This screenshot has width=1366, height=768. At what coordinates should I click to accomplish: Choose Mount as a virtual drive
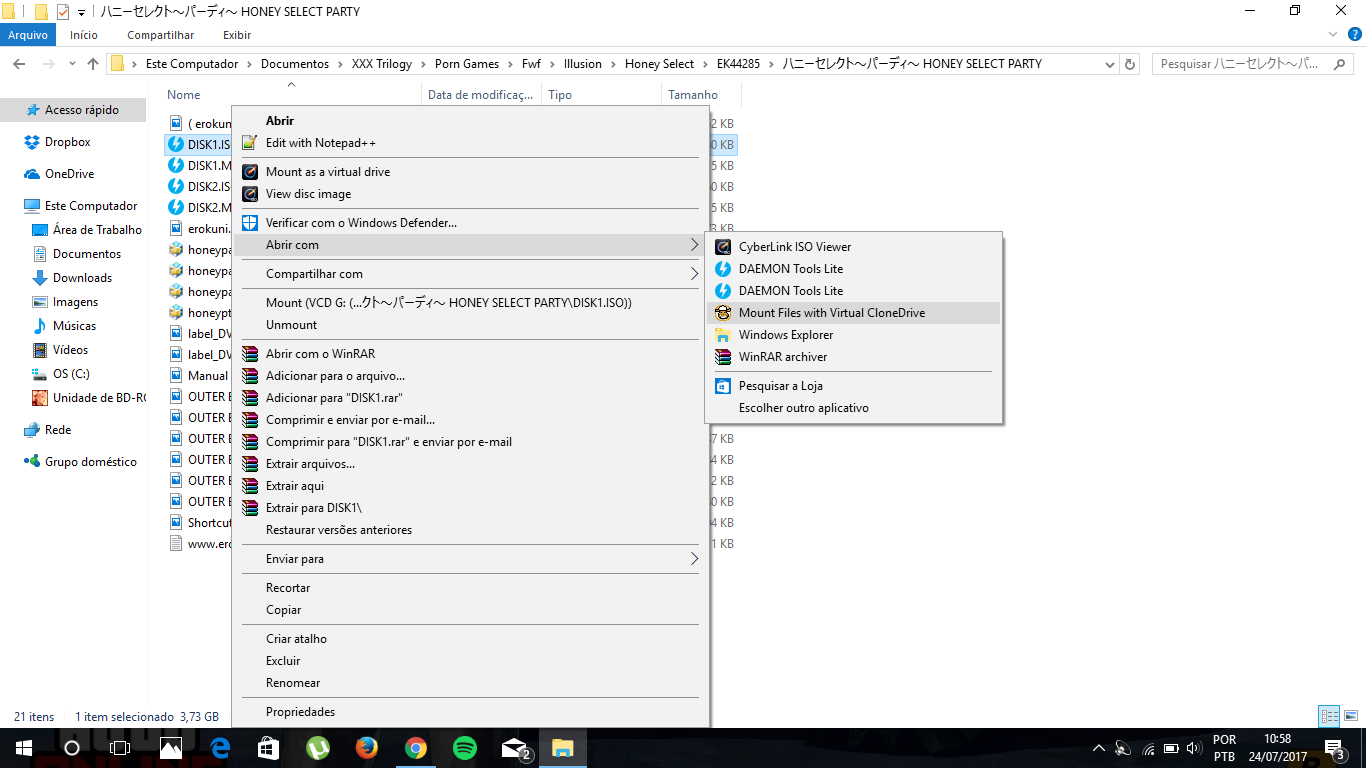(x=328, y=172)
